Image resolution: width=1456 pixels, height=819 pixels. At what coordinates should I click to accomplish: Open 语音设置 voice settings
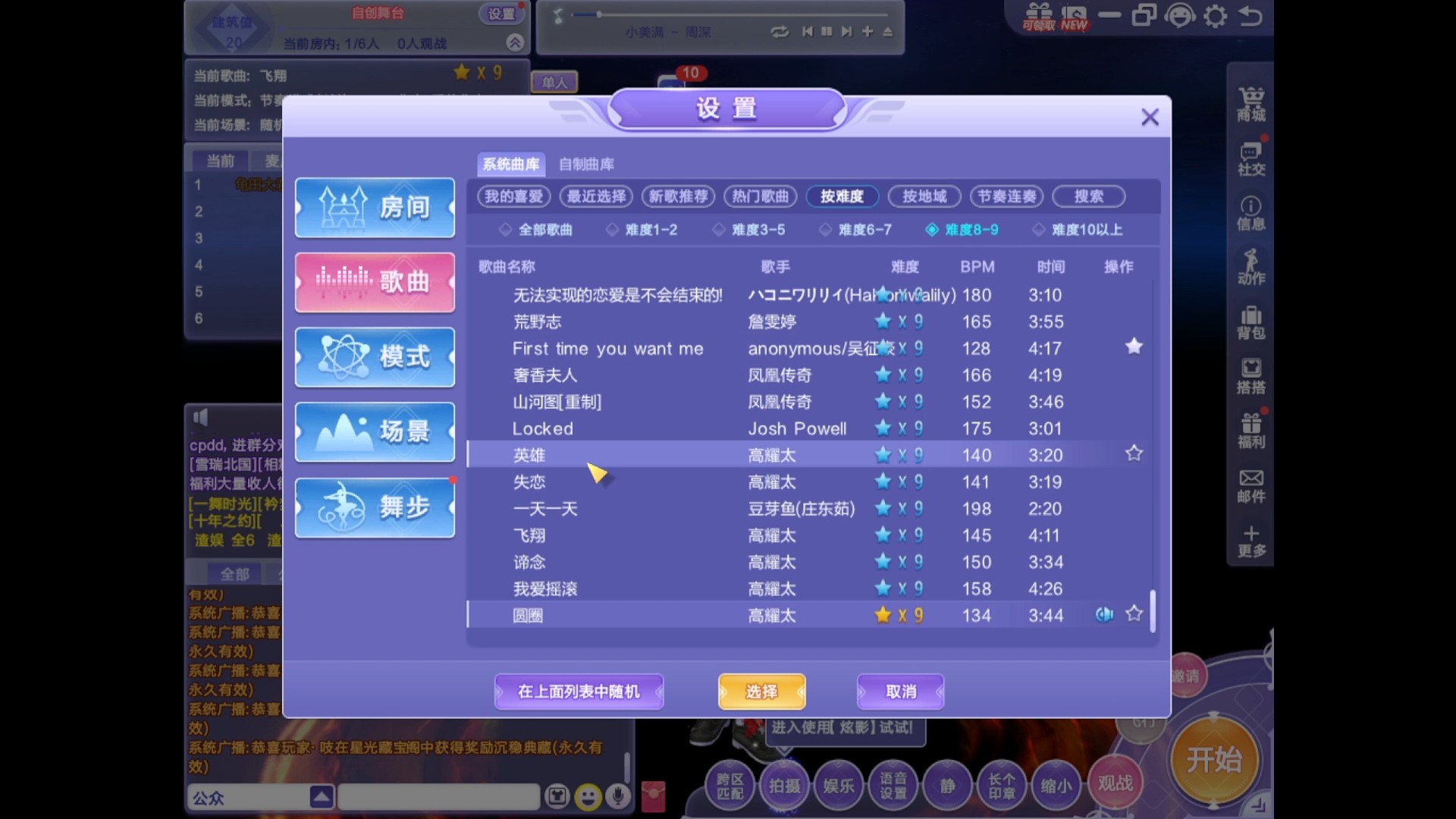point(893,786)
